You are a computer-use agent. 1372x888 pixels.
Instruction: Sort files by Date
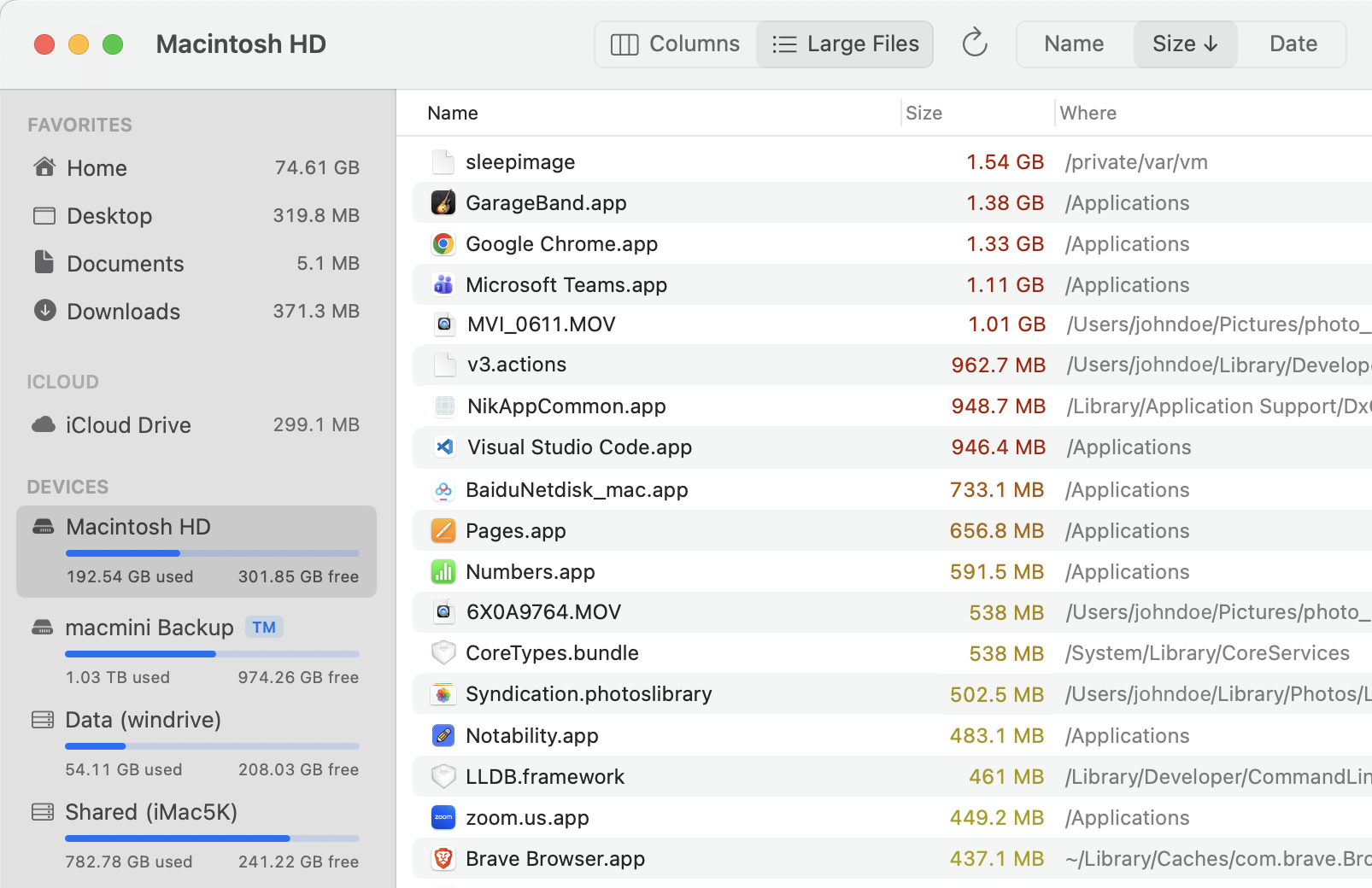pyautogui.click(x=1293, y=44)
